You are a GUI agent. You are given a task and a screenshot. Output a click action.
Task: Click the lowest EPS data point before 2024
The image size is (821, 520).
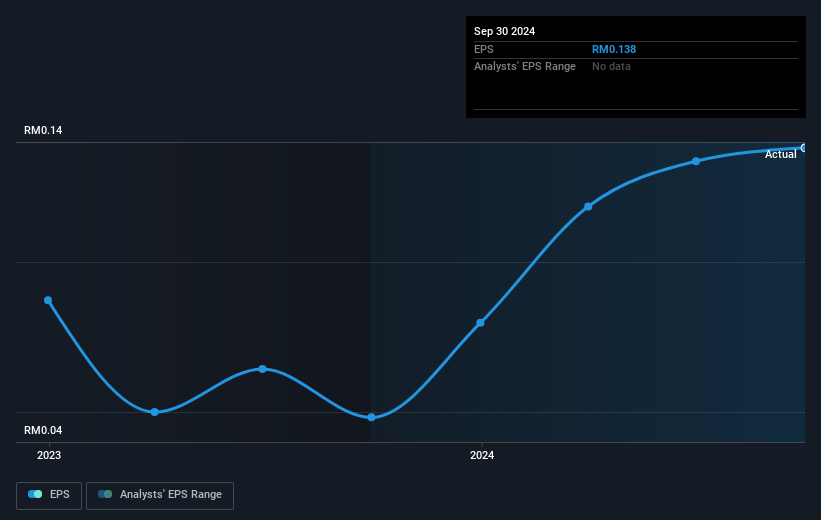click(x=371, y=417)
